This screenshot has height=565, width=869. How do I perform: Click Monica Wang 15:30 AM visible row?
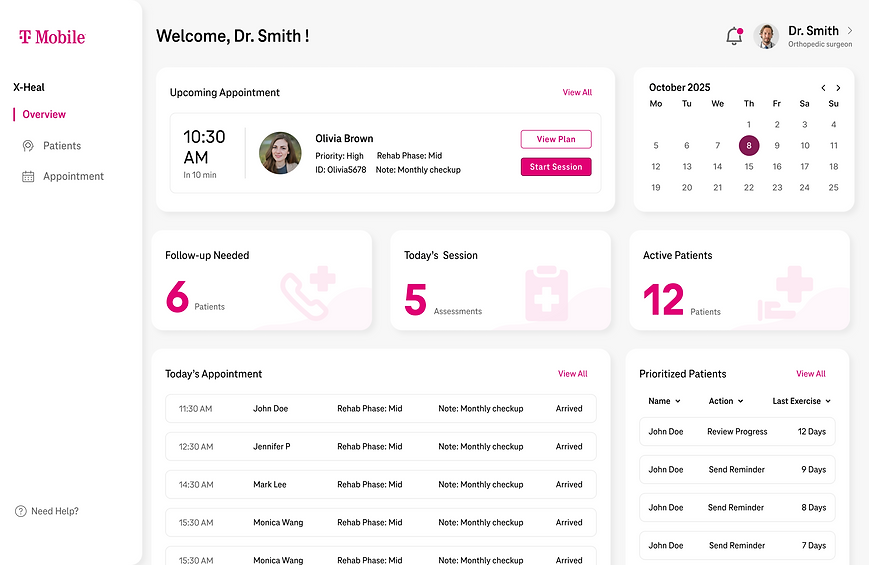[x=381, y=522]
